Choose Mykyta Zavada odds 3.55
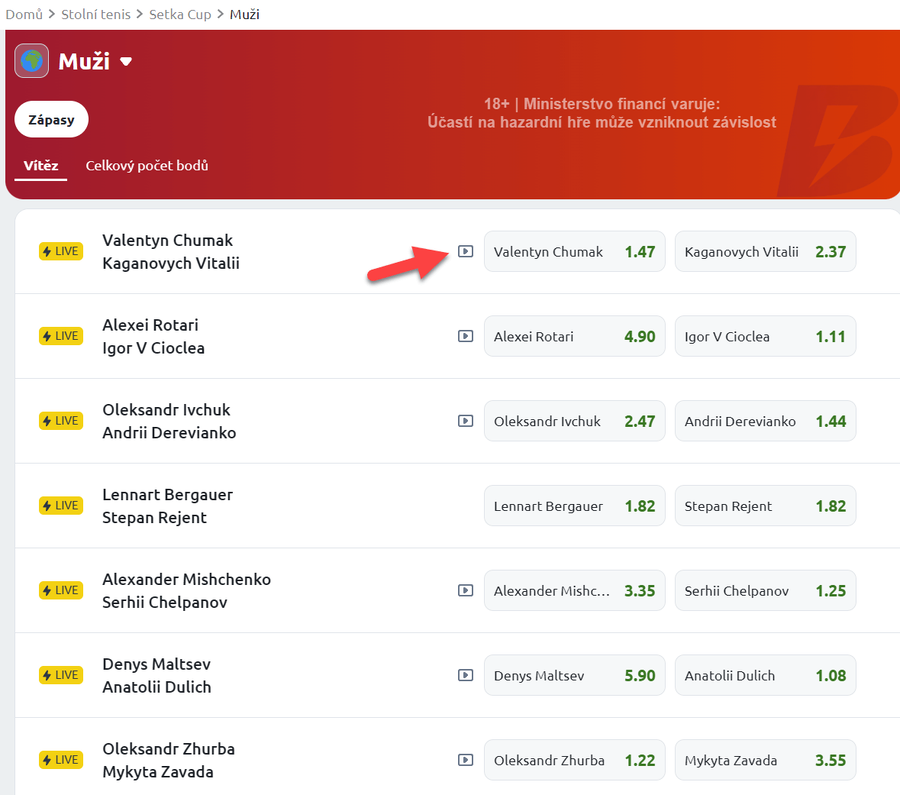This screenshot has width=900, height=795. pos(765,760)
